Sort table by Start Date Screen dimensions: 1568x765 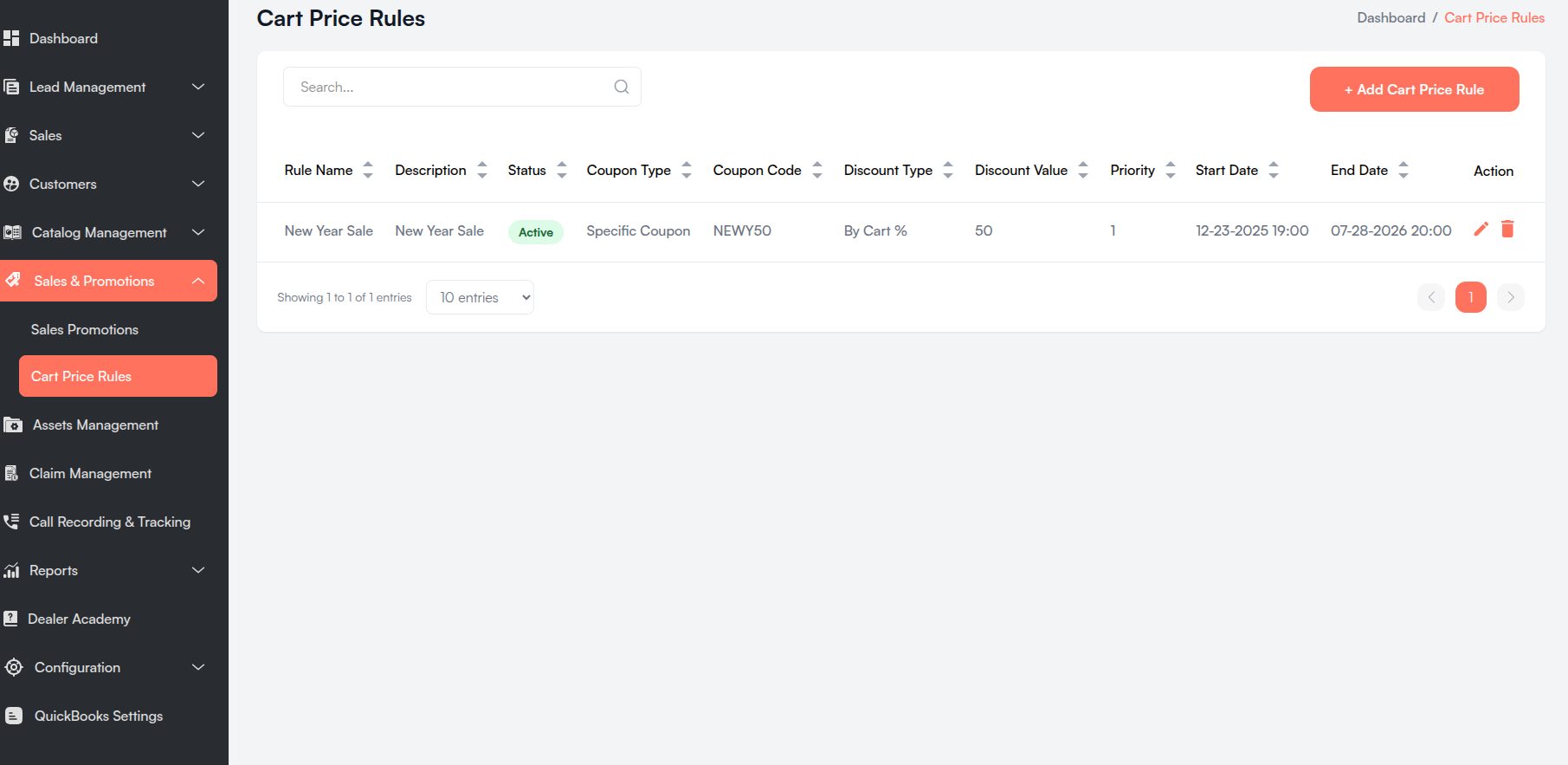click(x=1274, y=170)
